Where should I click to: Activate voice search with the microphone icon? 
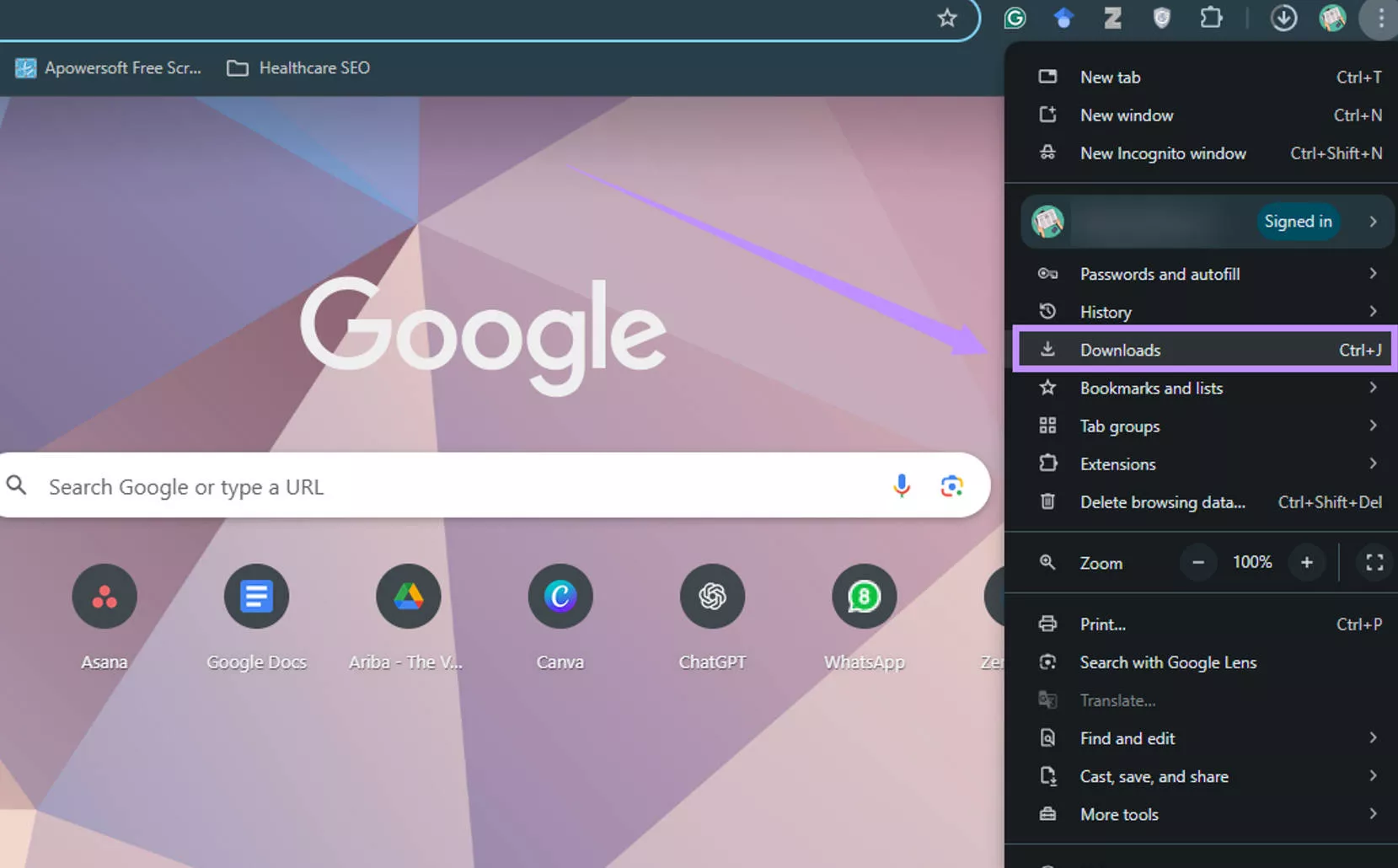coord(901,485)
